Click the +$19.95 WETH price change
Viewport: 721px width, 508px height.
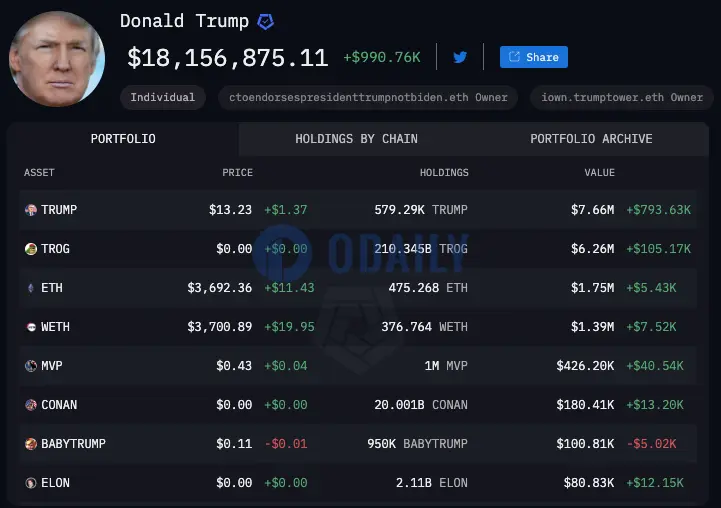[x=289, y=327]
